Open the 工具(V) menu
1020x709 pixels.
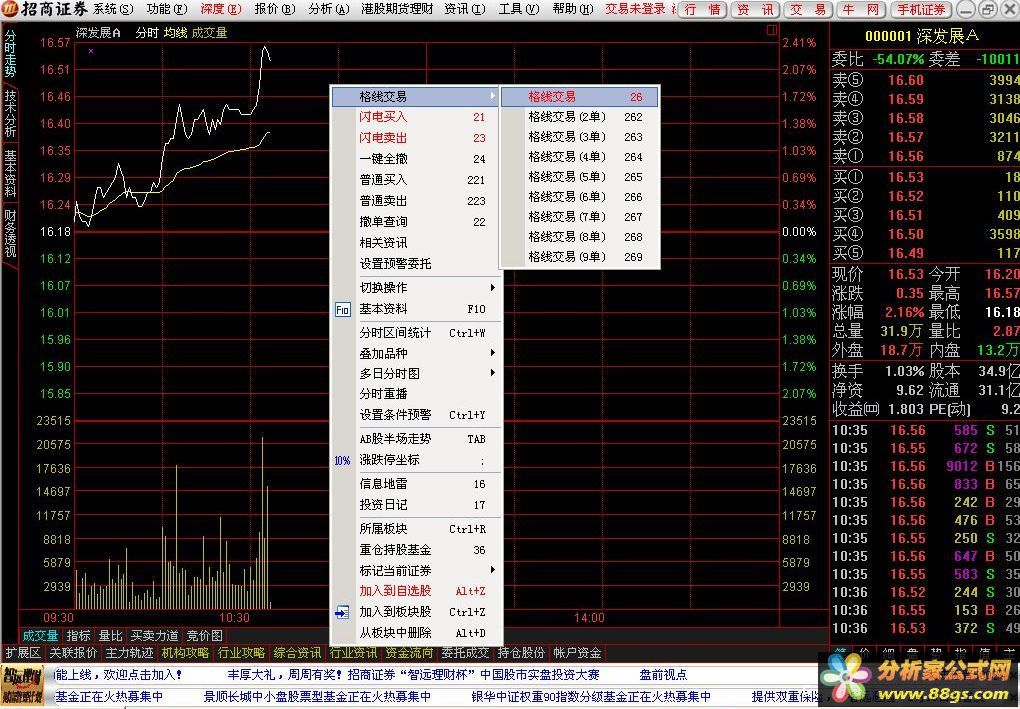point(519,9)
